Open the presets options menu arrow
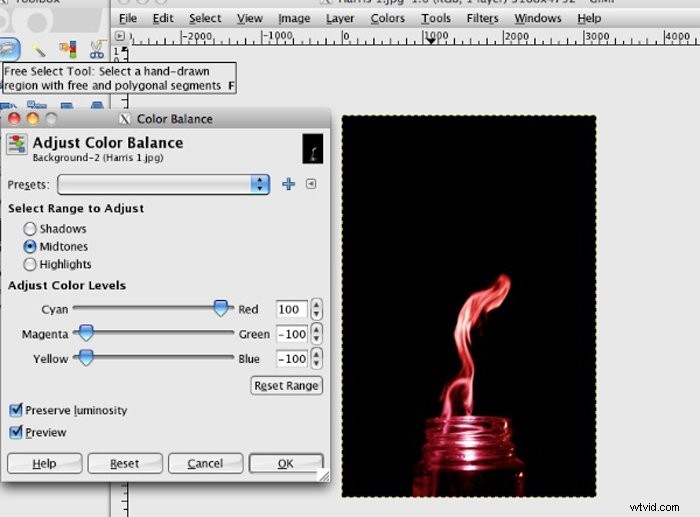 pos(311,184)
